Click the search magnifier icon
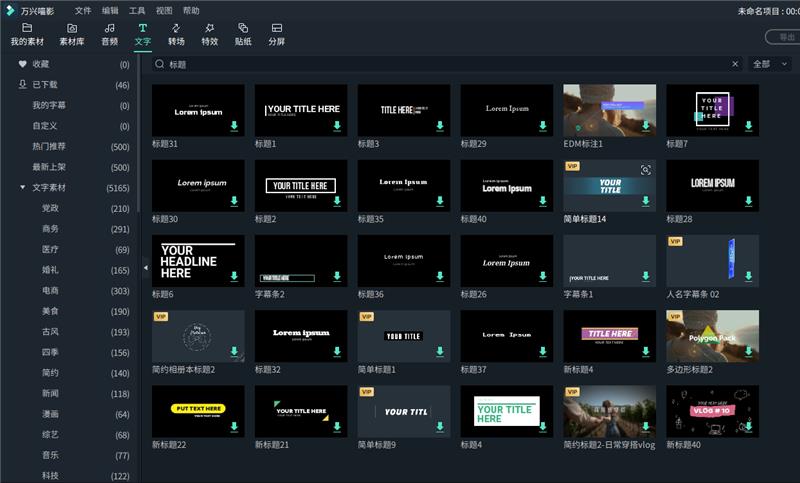Image resolution: width=800 pixels, height=483 pixels. tap(160, 64)
